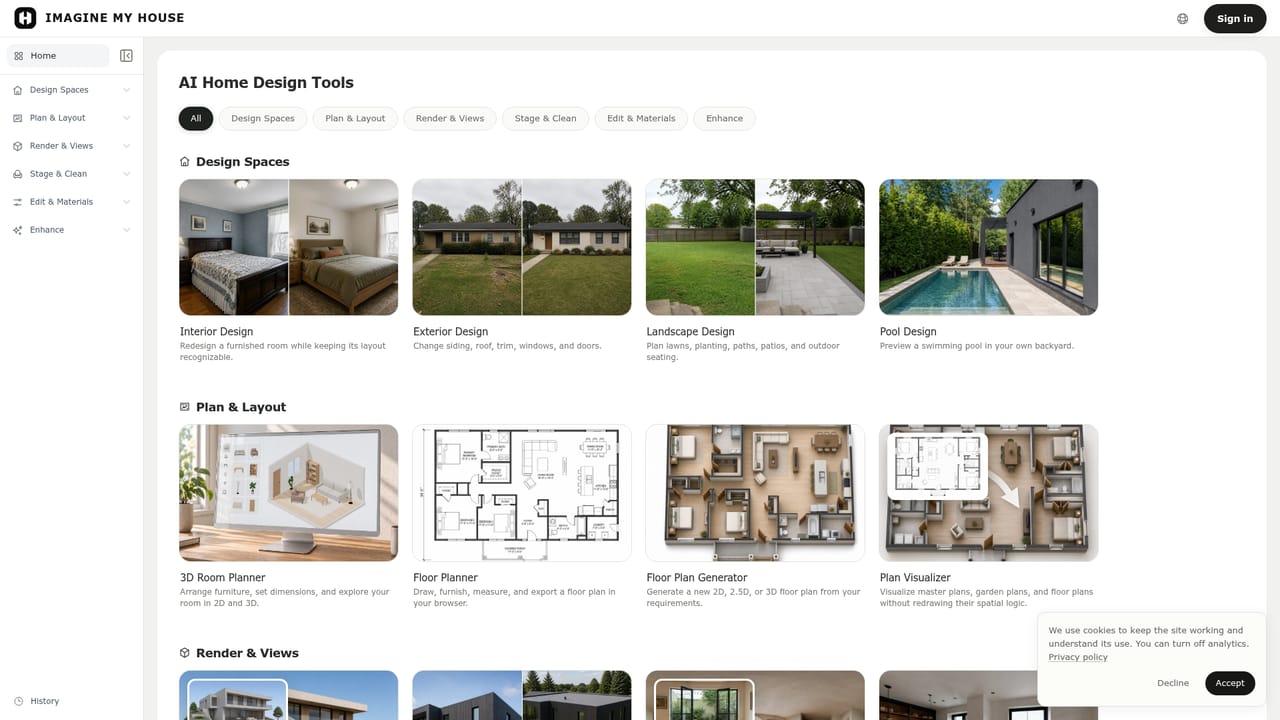Open the Floor Planner blueprint thumbnail
1280x720 pixels.
click(x=522, y=493)
